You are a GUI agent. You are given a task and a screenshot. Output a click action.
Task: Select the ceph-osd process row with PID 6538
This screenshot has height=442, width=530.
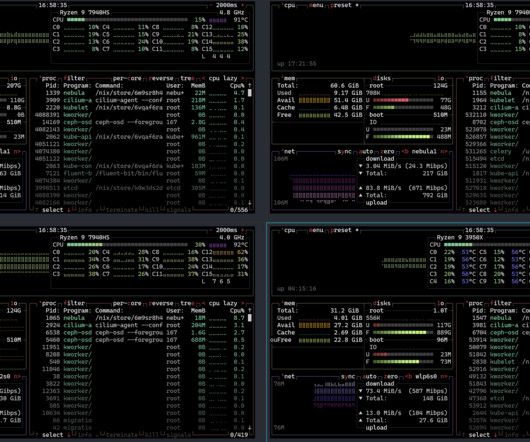pos(141,333)
